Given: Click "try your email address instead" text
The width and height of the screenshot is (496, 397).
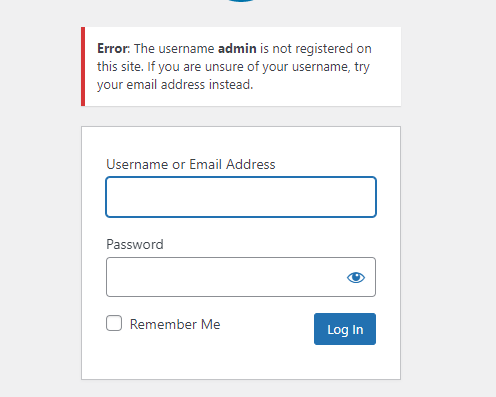Looking at the screenshot, I should coord(233,76).
